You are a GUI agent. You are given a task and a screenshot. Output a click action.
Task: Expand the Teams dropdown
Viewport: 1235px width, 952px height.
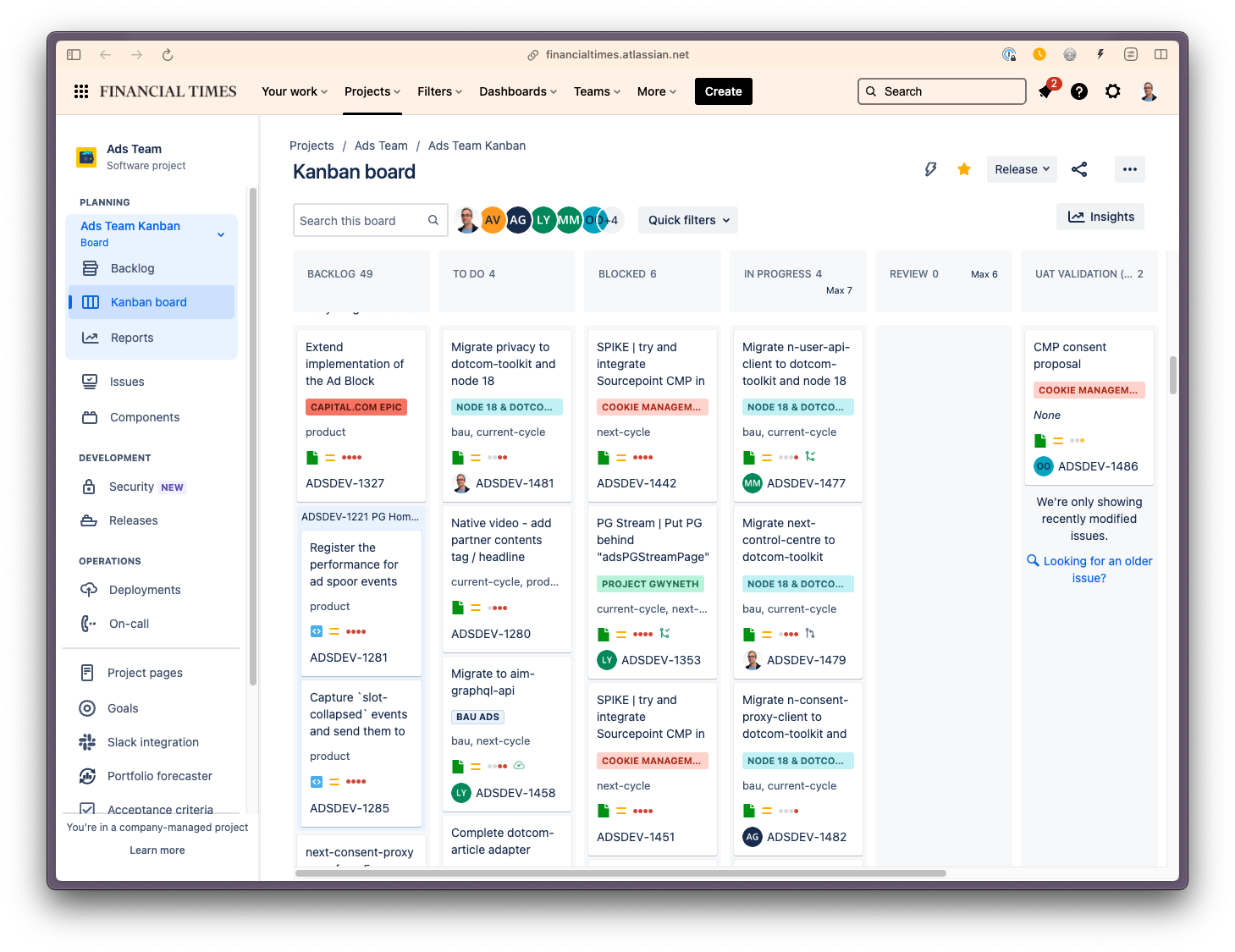[597, 91]
